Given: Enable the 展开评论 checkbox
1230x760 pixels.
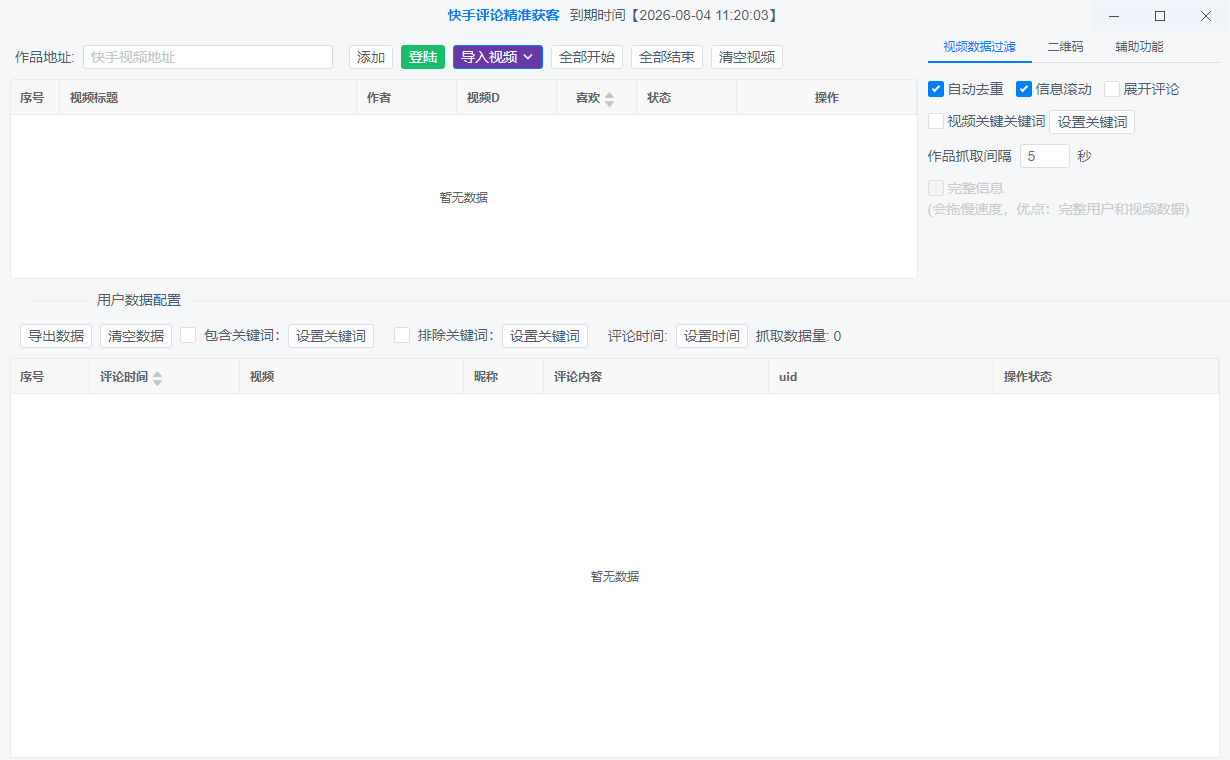Looking at the screenshot, I should tap(1112, 89).
